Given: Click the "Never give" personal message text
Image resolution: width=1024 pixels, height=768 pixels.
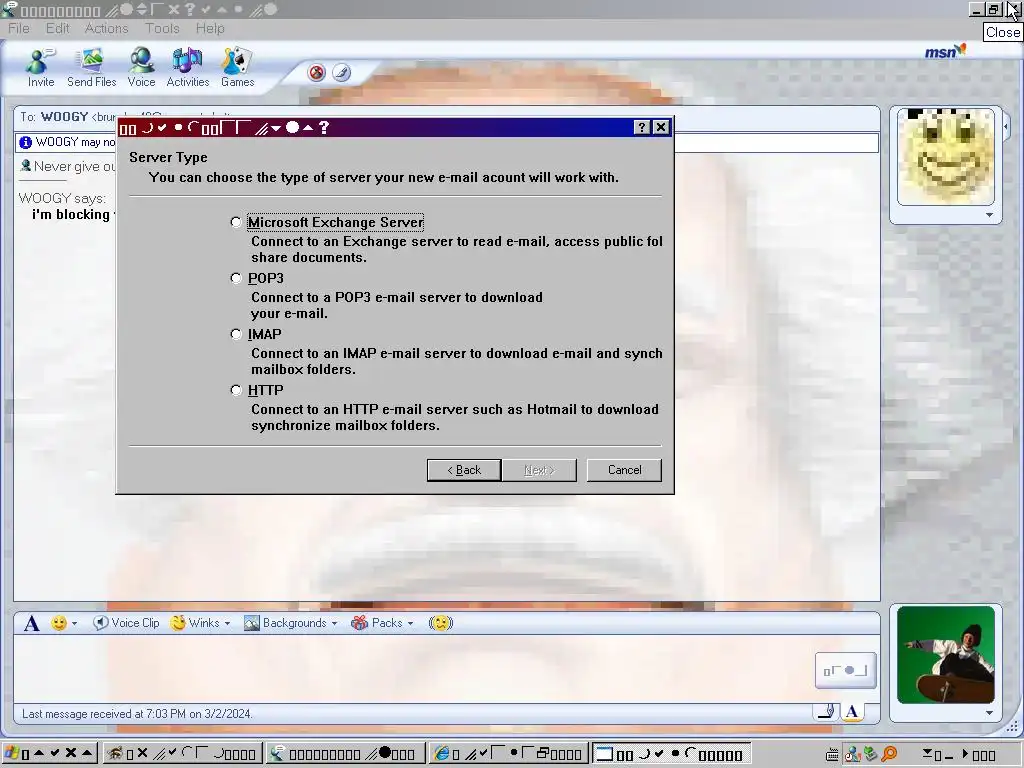Looking at the screenshot, I should 74,167.
